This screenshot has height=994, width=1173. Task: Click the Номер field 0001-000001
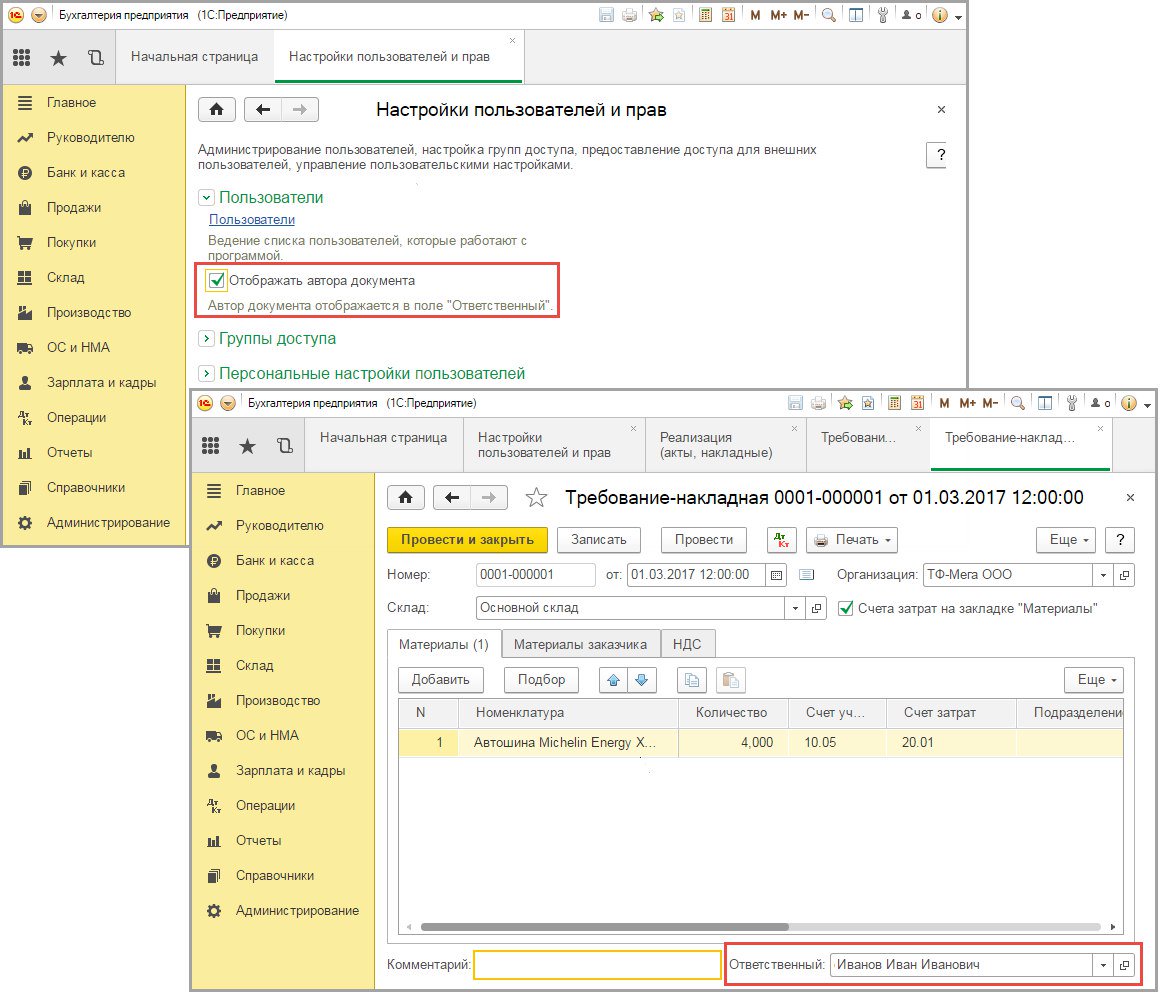[536, 574]
